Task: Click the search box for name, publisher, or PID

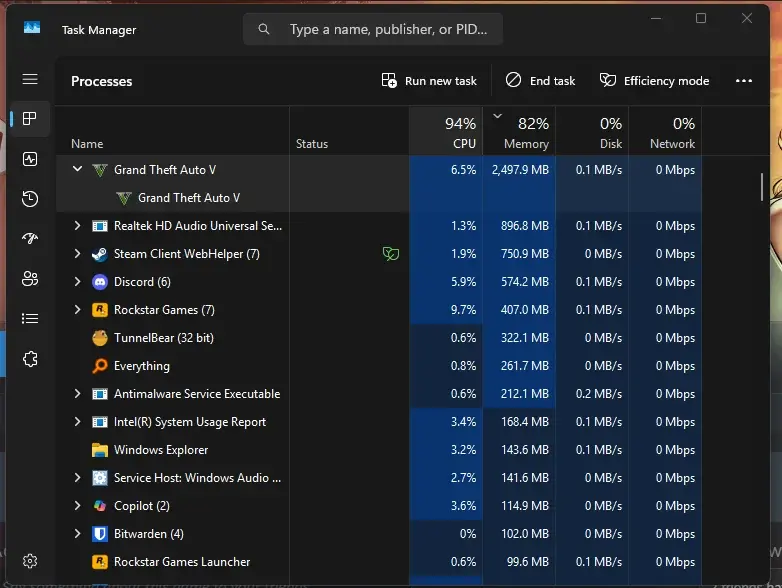Action: tap(373, 29)
